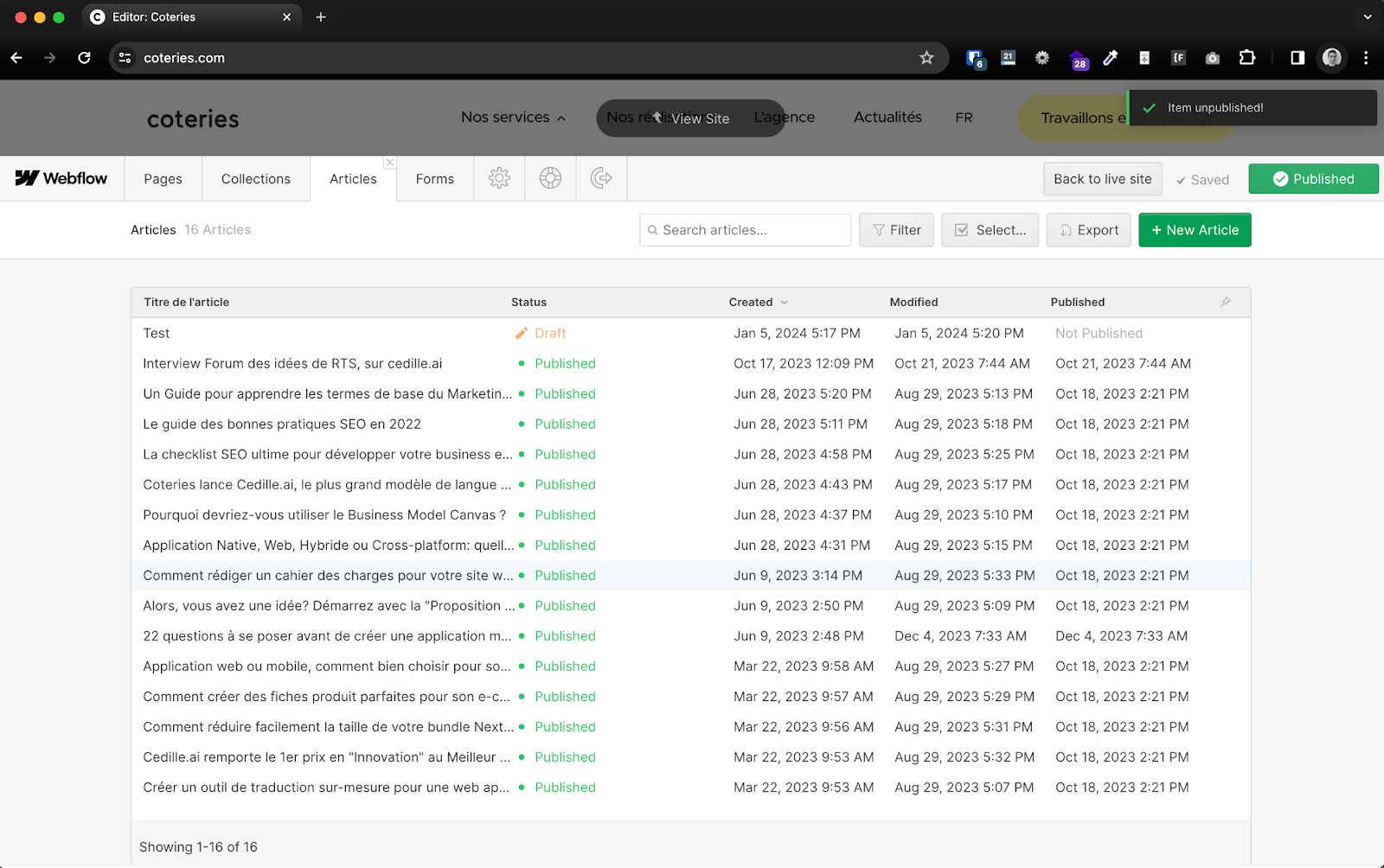Open a new browser tab

tap(321, 17)
